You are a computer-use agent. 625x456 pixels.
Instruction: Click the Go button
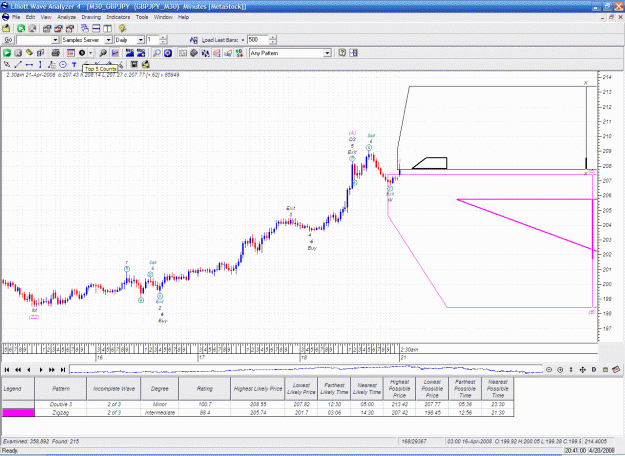8,40
